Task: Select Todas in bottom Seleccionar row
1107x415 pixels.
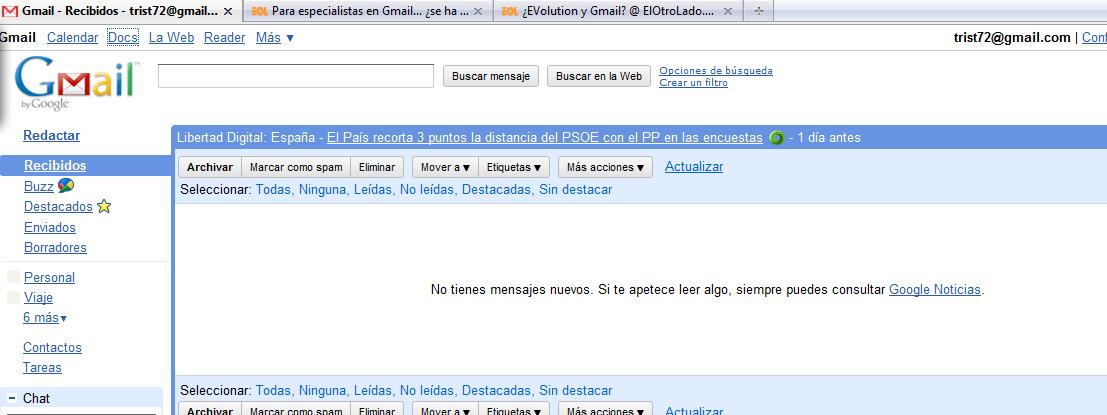Action: pyautogui.click(x=275, y=390)
